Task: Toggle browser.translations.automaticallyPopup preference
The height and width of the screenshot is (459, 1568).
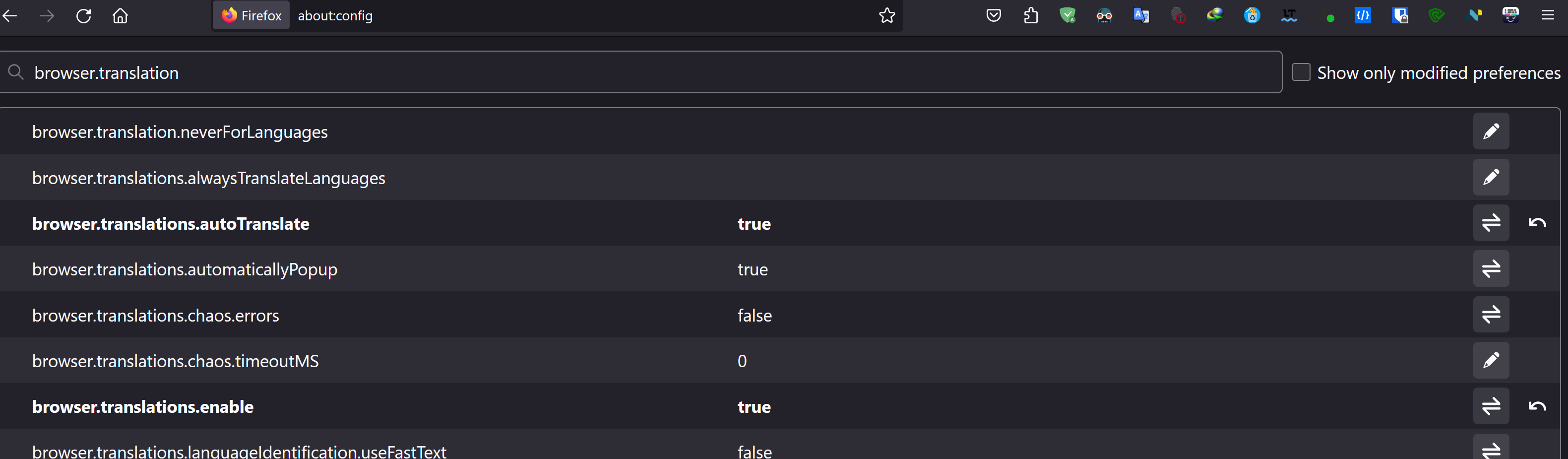Action: point(1491,269)
